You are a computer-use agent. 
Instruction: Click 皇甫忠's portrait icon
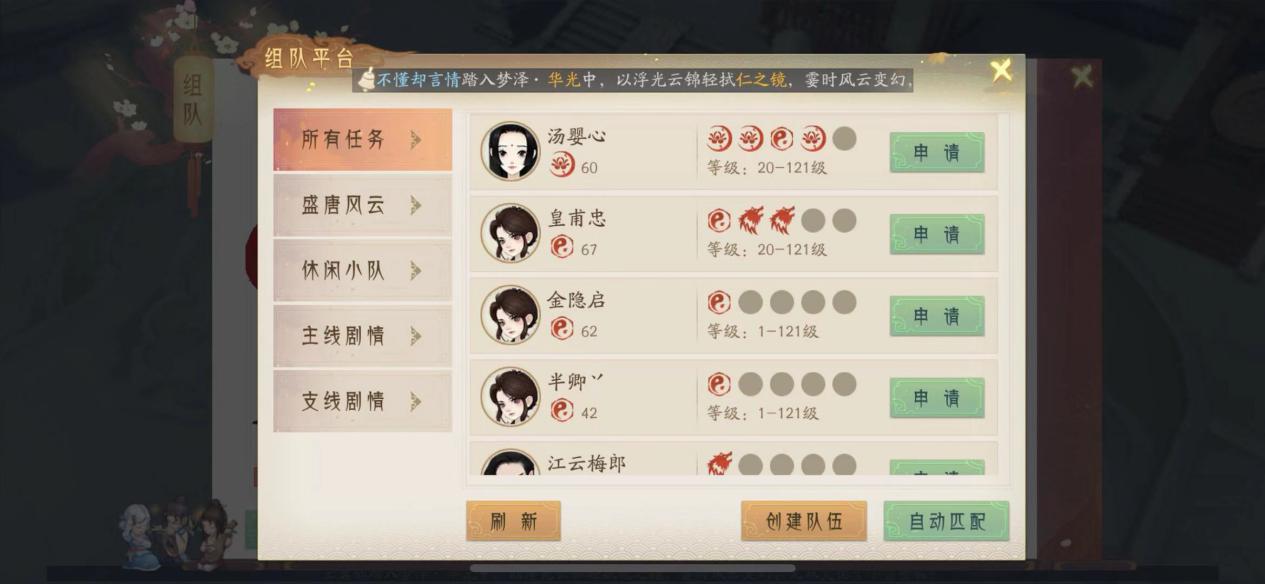(510, 233)
